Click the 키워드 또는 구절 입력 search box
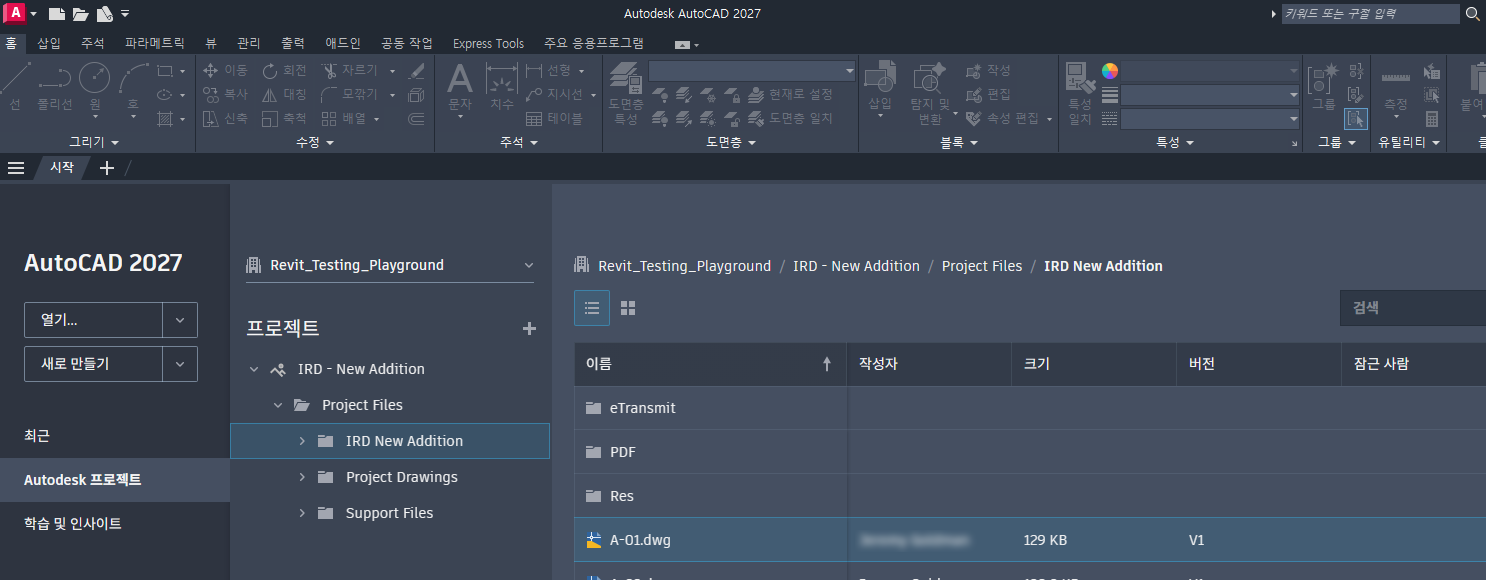Screen dimensions: 1486x580 [x=1370, y=14]
